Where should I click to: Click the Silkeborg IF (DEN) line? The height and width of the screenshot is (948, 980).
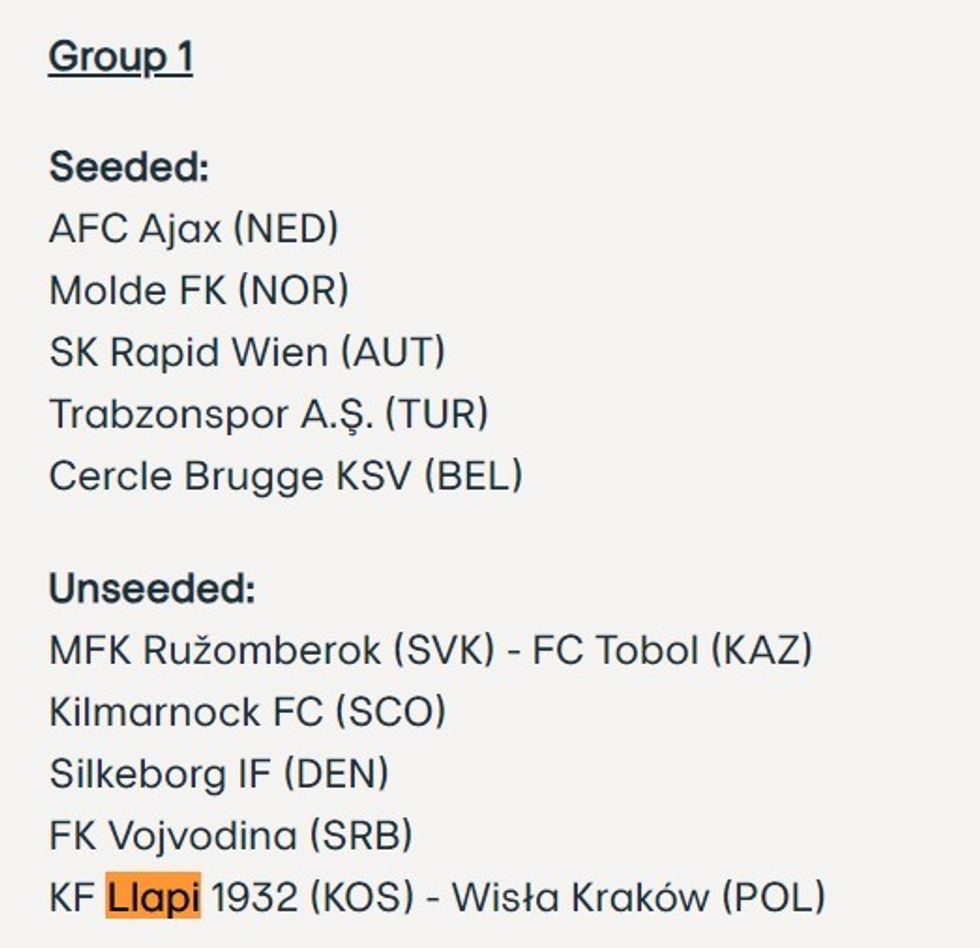(218, 774)
